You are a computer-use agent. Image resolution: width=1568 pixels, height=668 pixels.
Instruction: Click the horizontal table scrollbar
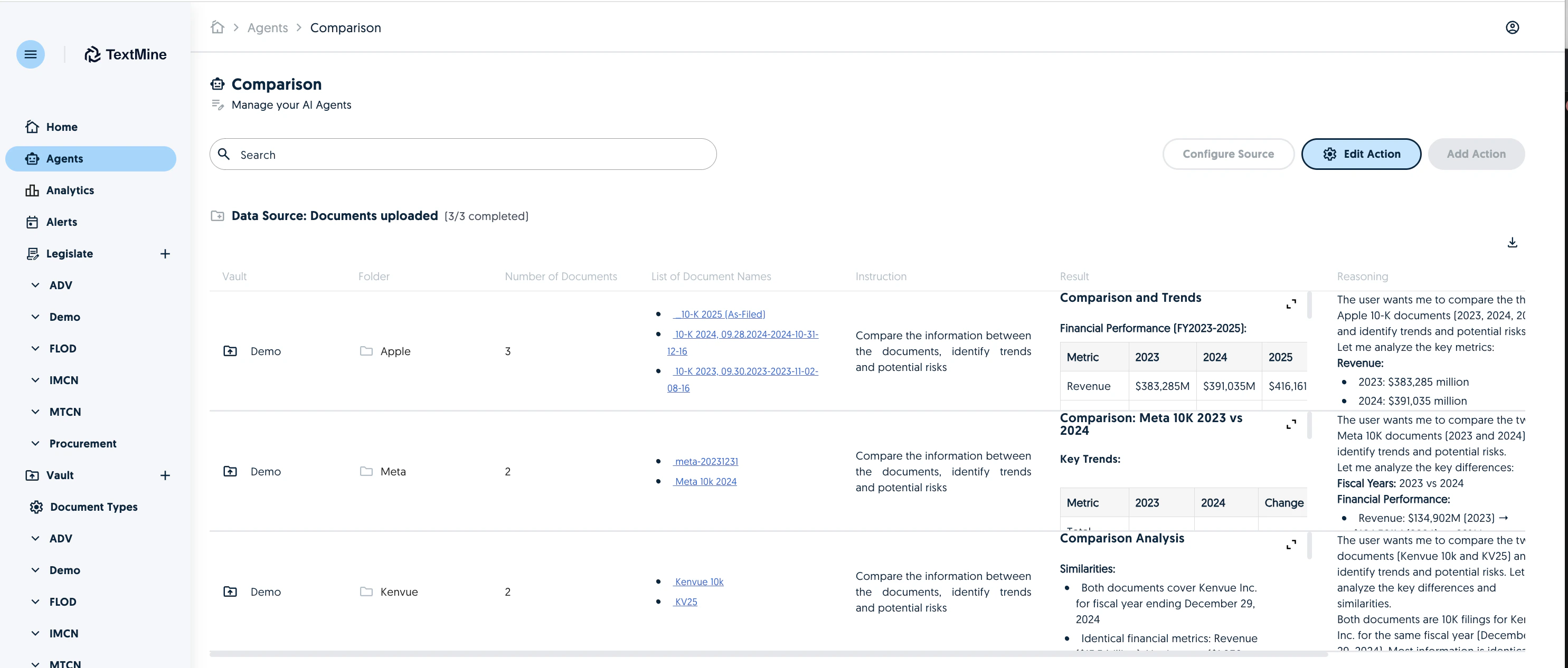tap(768, 654)
